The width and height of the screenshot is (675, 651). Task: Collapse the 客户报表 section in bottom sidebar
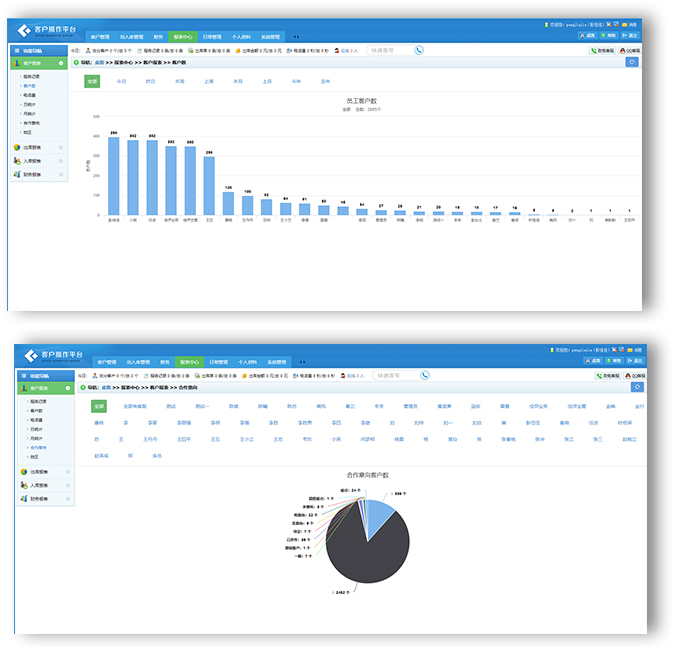[x=66, y=388]
